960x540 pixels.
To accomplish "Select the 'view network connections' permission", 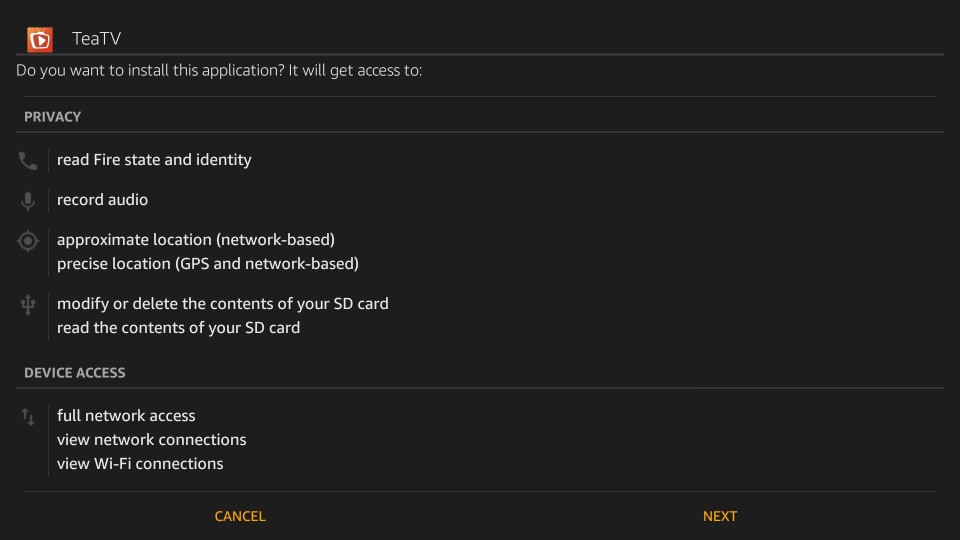I will pos(152,440).
